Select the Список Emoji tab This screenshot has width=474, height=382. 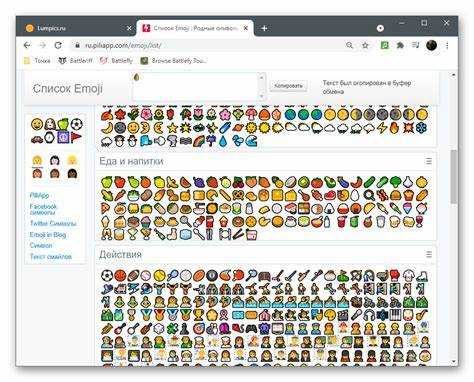point(195,28)
